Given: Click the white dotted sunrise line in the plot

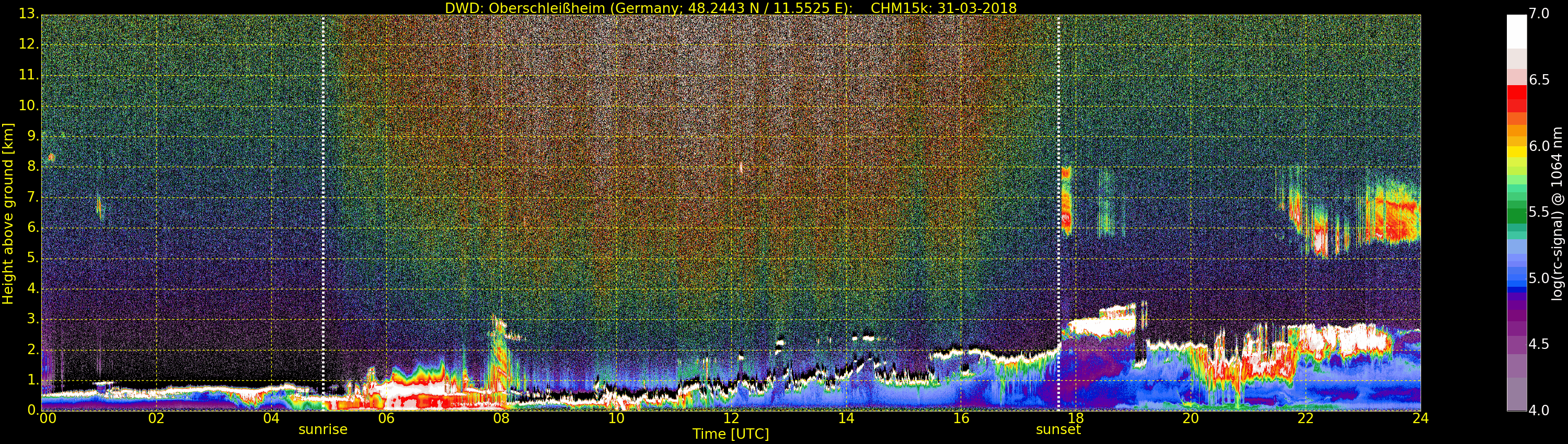Looking at the screenshot, I should pos(323,182).
